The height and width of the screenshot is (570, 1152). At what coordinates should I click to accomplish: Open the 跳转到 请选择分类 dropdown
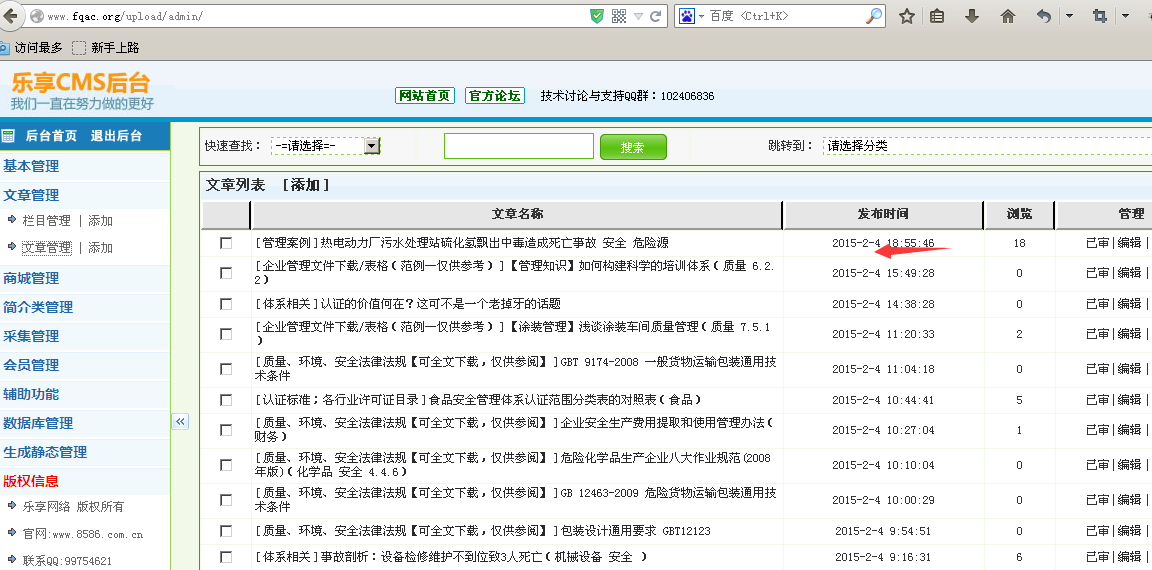click(x=987, y=145)
